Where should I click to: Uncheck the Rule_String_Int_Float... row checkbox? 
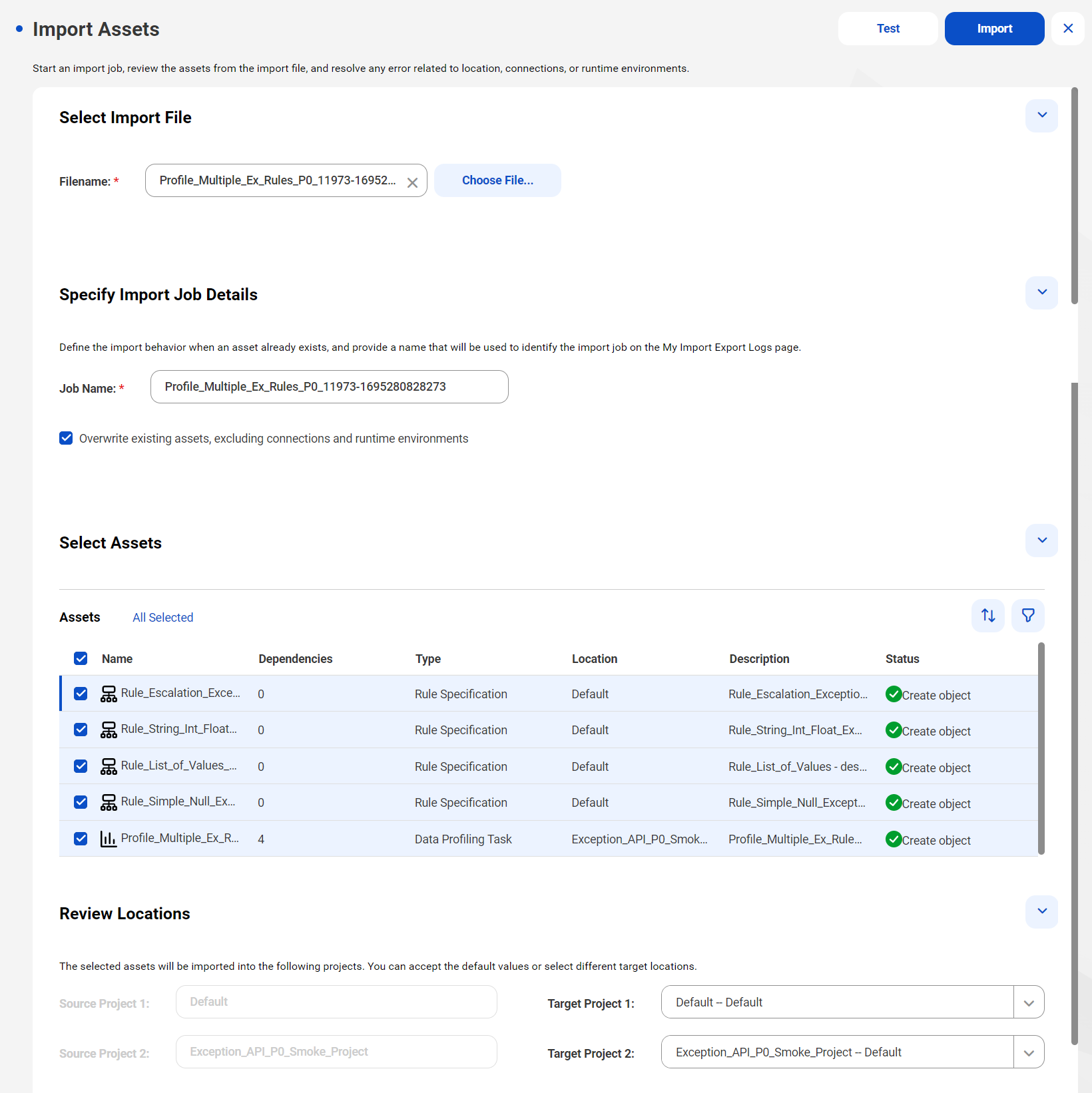(x=81, y=730)
